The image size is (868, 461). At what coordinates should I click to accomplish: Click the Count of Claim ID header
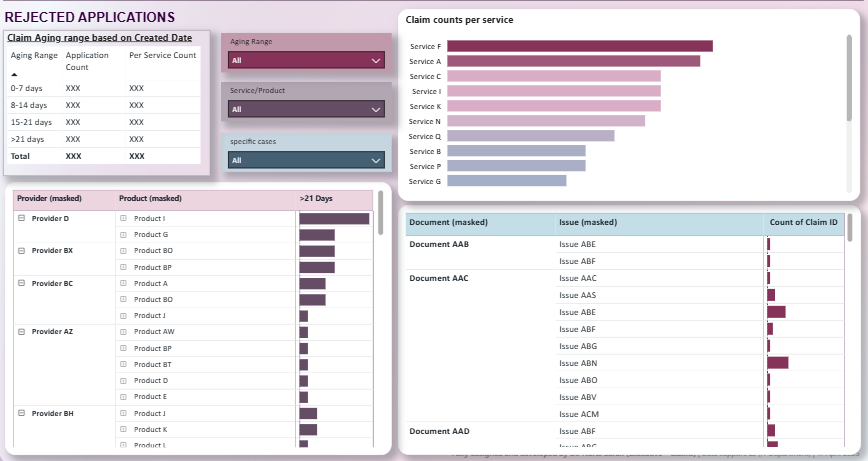pyautogui.click(x=803, y=222)
